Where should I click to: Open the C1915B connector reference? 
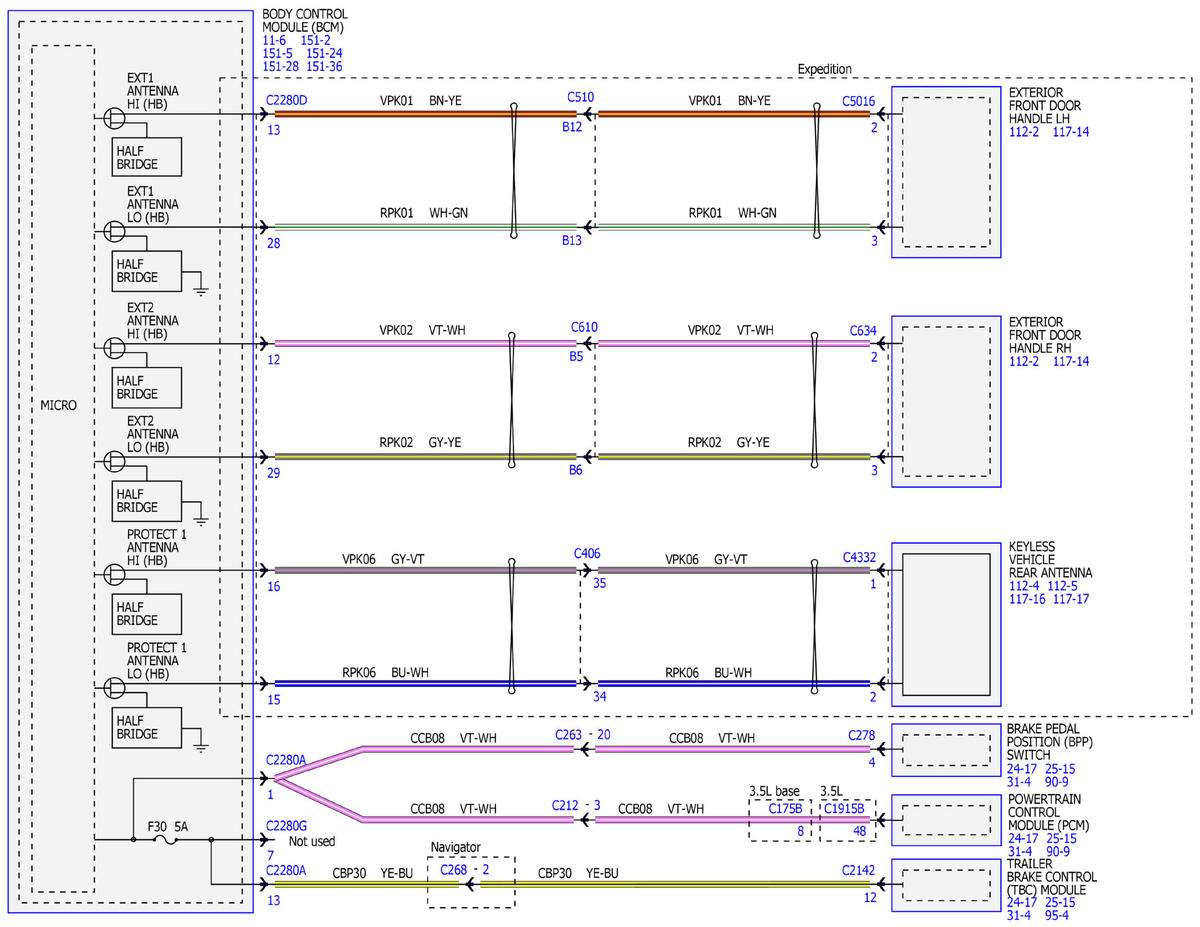pyautogui.click(x=846, y=808)
